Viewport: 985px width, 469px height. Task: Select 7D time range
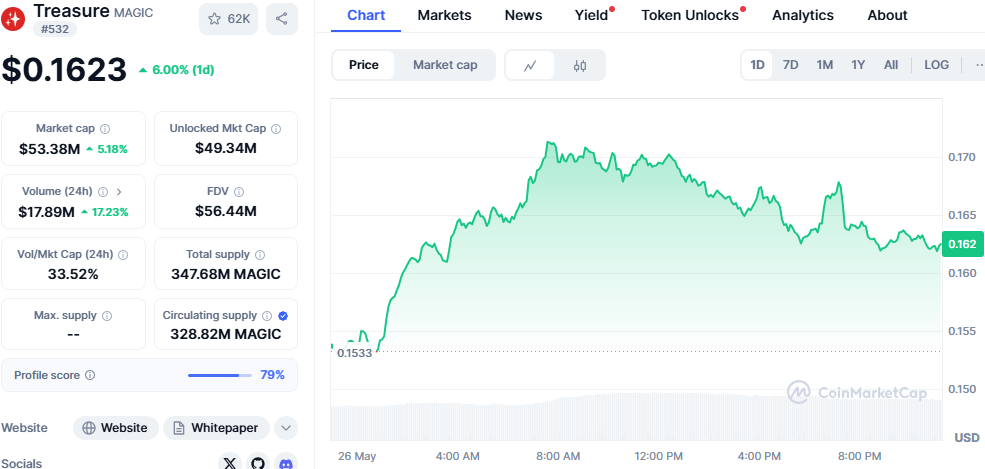[790, 65]
